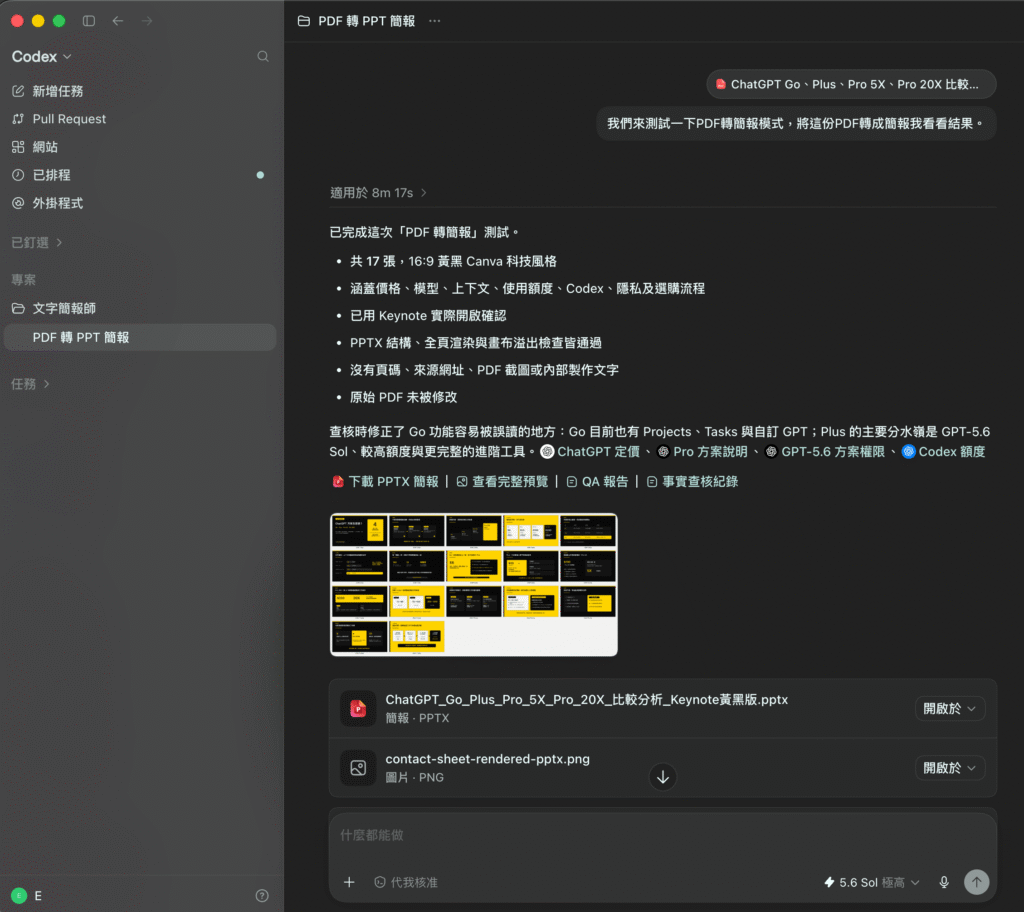Go back with the left arrow
Viewport: 1024px width, 912px height.
(118, 21)
